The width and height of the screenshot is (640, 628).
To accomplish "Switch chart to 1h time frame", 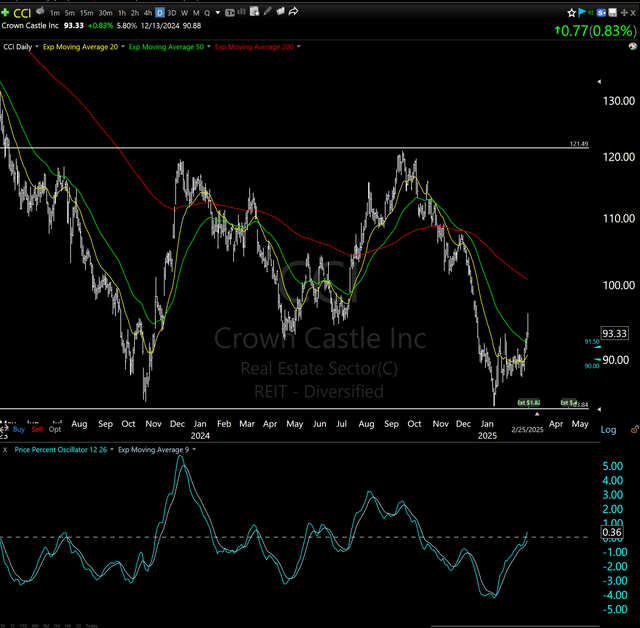I will click(122, 13).
